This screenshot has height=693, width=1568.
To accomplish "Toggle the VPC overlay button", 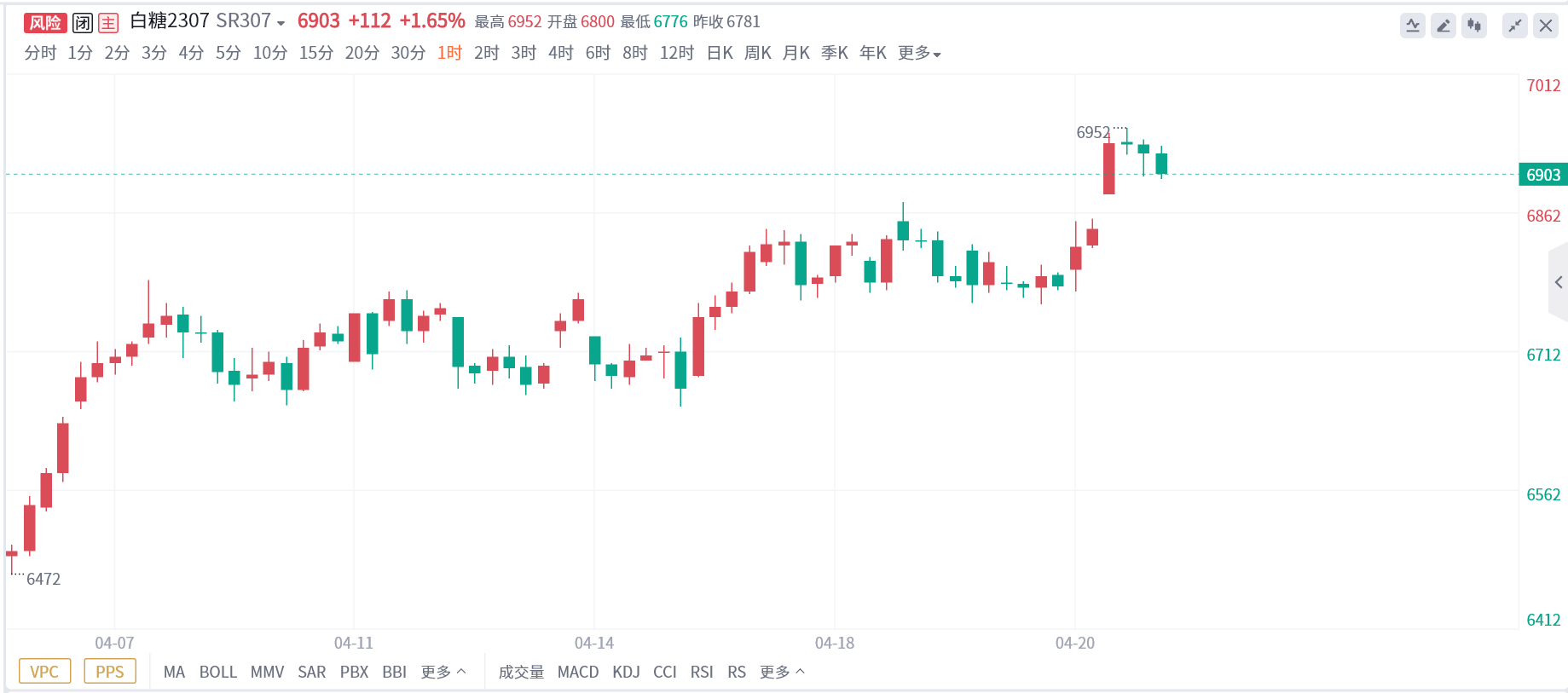I will click(44, 672).
